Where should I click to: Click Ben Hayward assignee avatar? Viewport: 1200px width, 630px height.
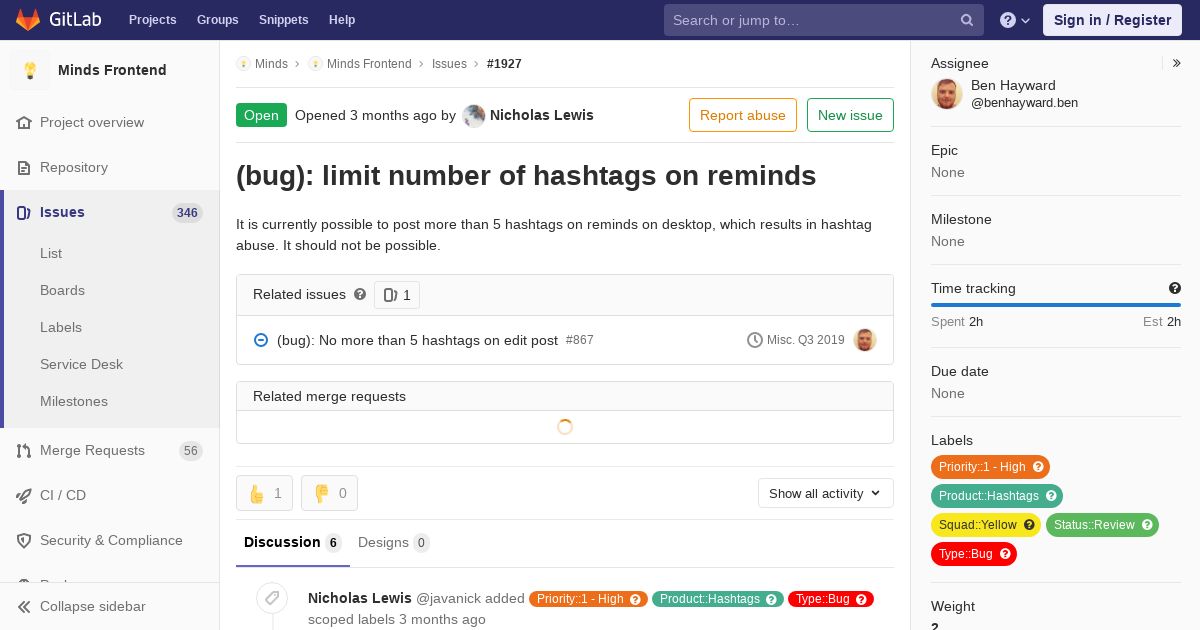point(947,93)
